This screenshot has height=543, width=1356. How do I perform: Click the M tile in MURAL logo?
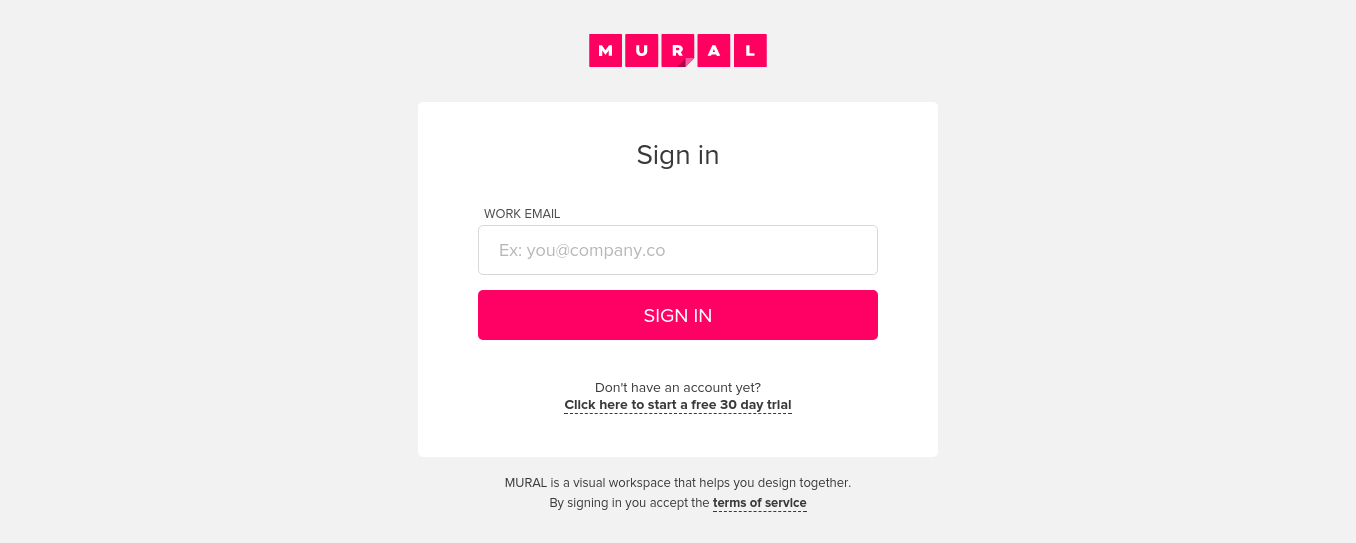[605, 51]
